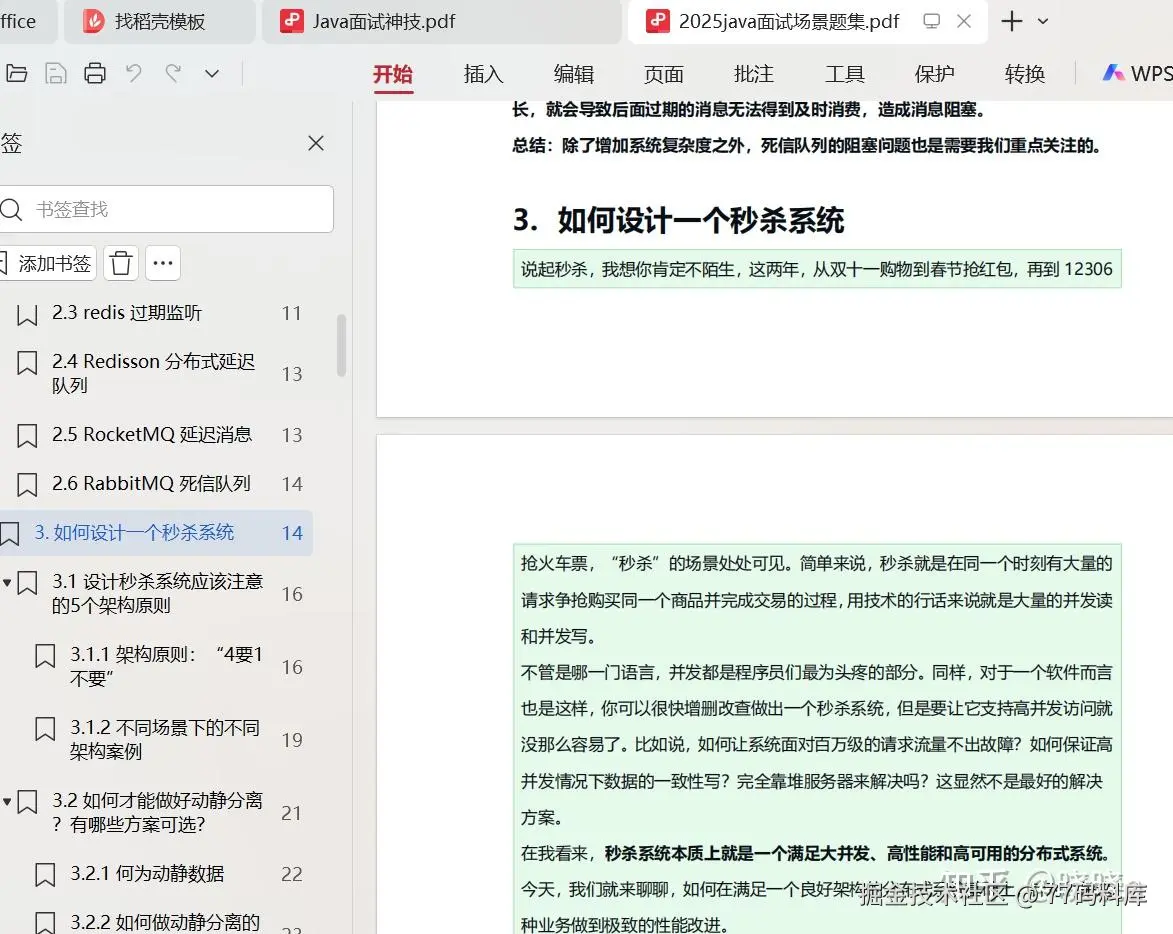Open the 工具 ribbon tab
The height and width of the screenshot is (934, 1173).
click(x=845, y=74)
